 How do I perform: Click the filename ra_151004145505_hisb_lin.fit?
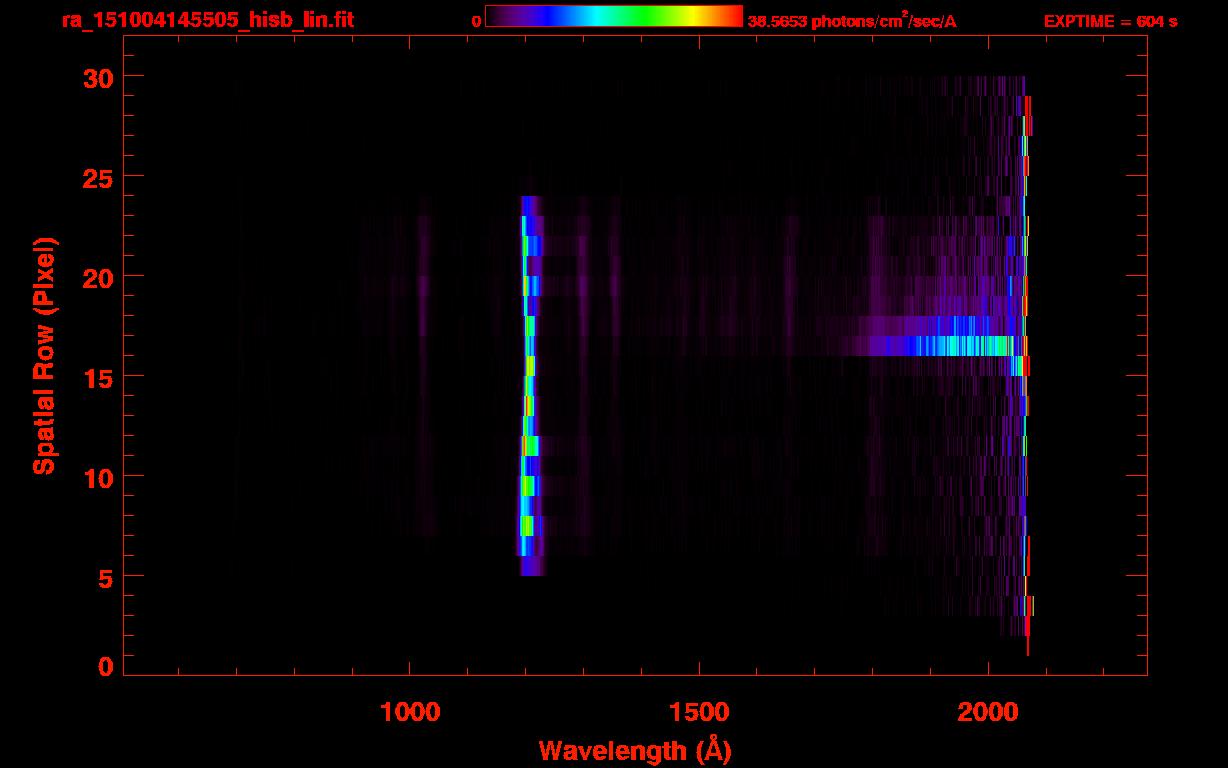point(206,20)
